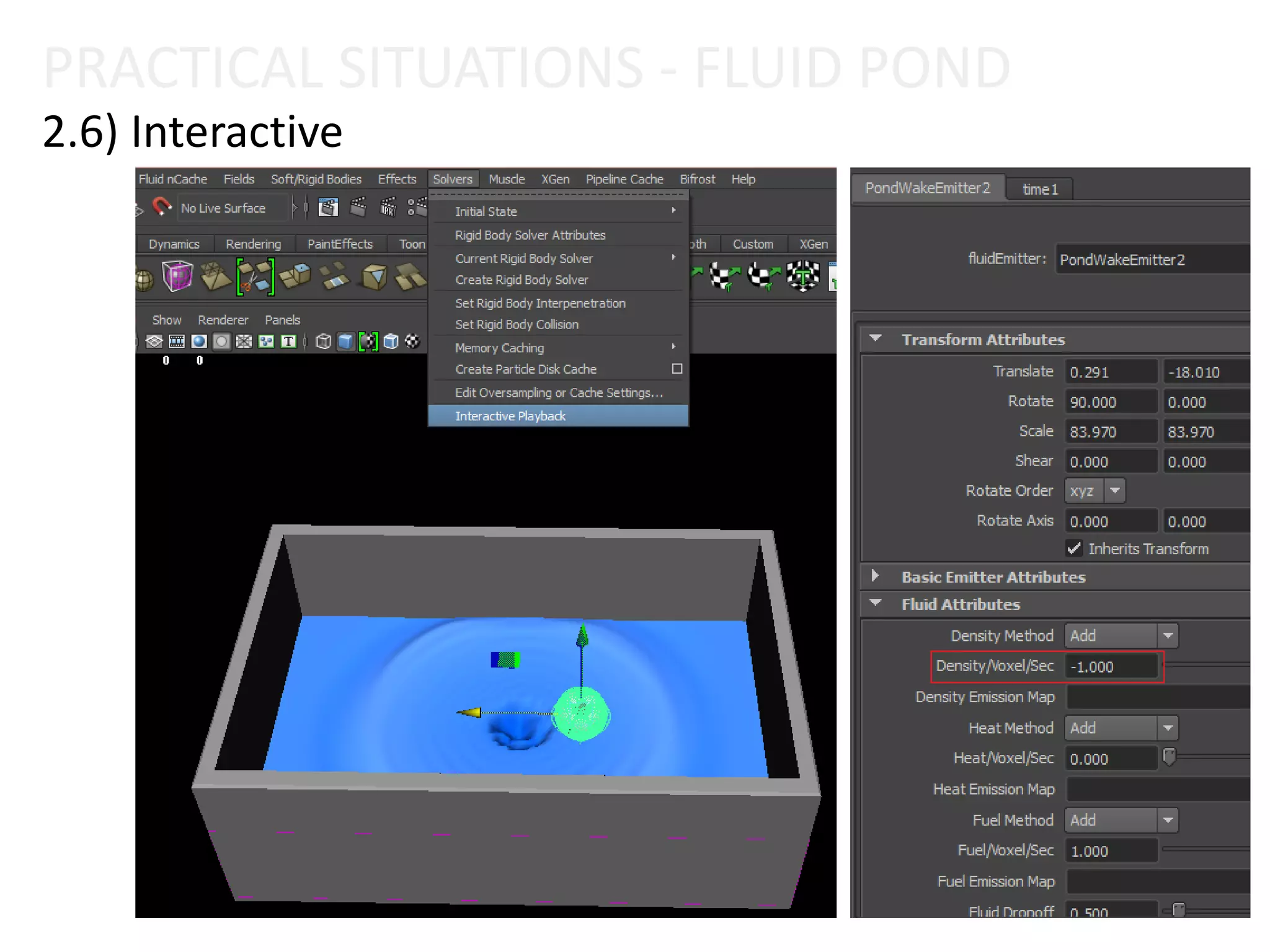The width and height of the screenshot is (1270, 952).
Task: Click the magnet Make Live icon
Action: point(162,207)
